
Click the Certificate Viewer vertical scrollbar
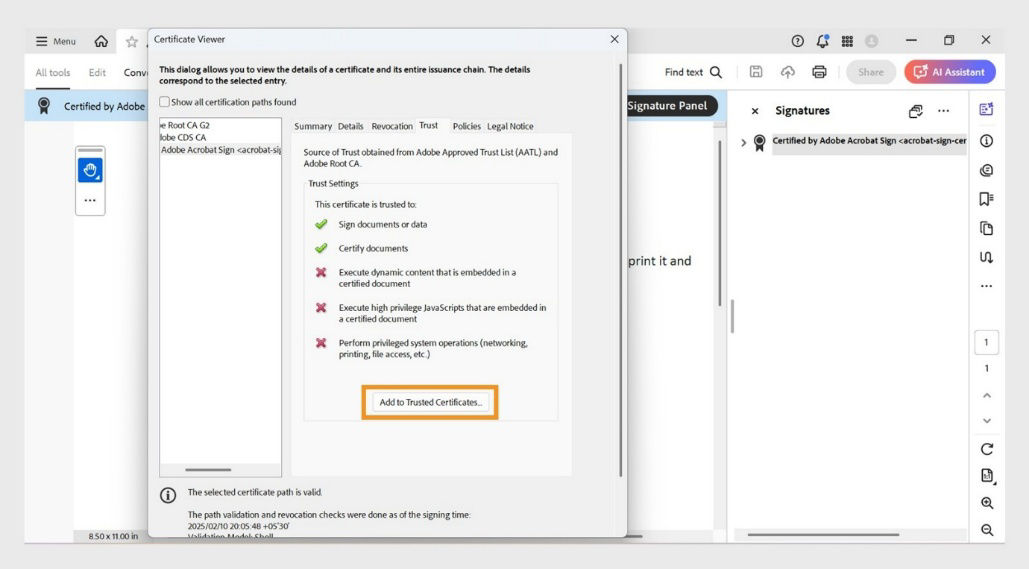tap(620, 269)
